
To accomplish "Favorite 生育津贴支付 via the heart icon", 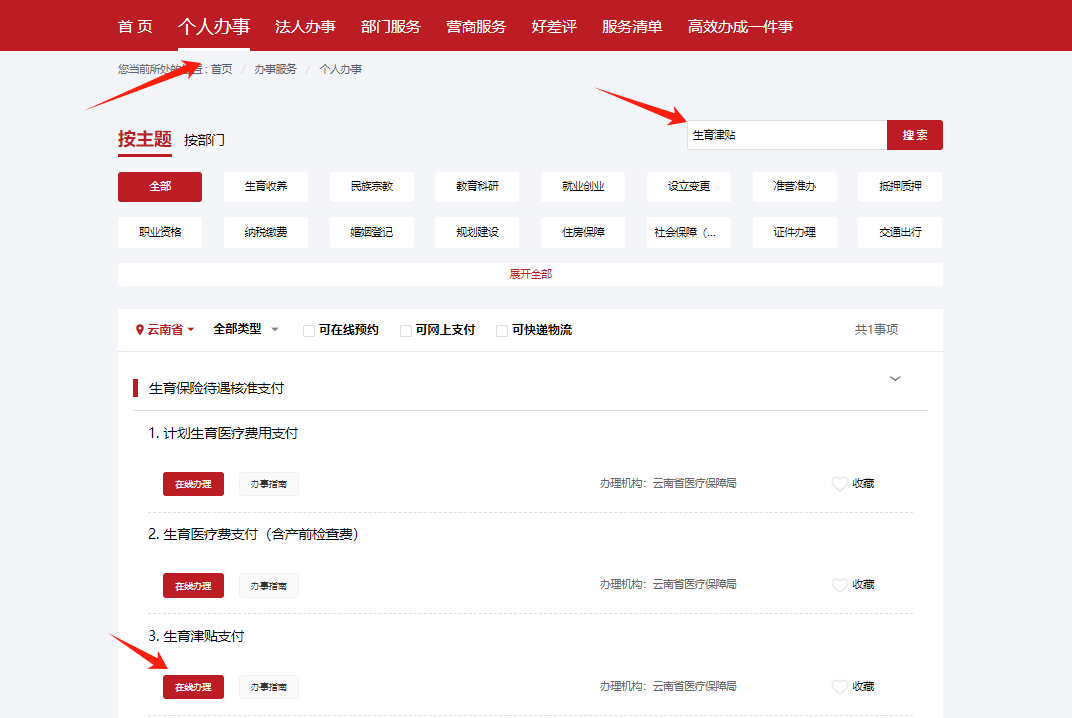I will (840, 686).
